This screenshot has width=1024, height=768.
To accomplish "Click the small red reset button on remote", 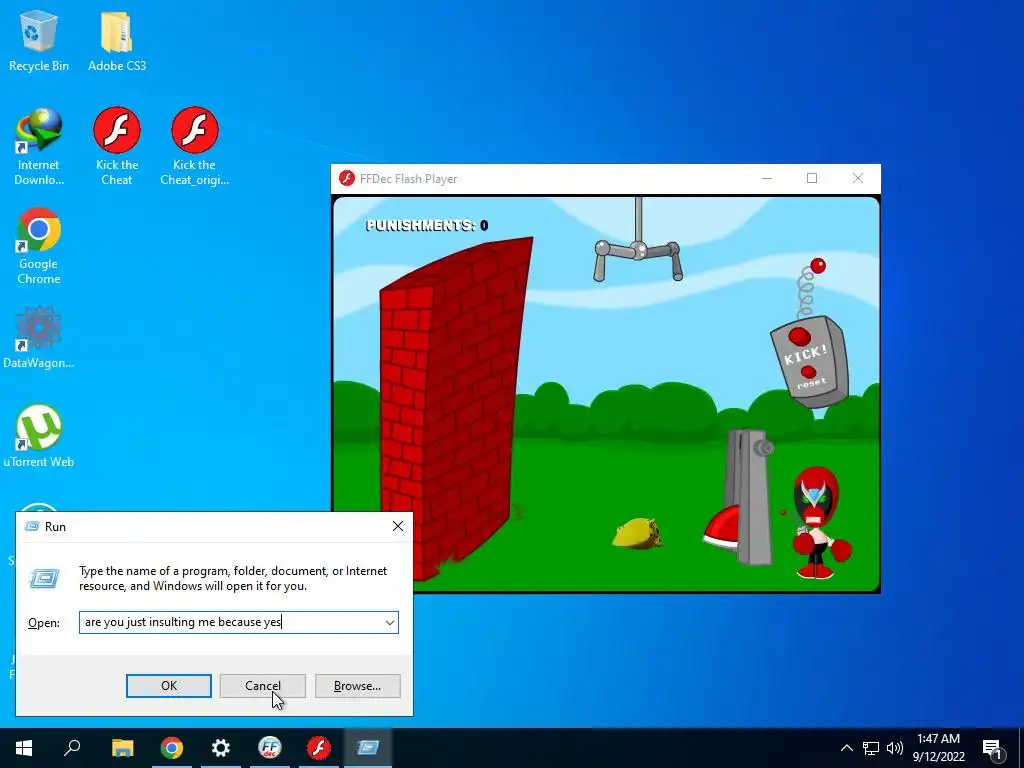I will click(x=808, y=372).
